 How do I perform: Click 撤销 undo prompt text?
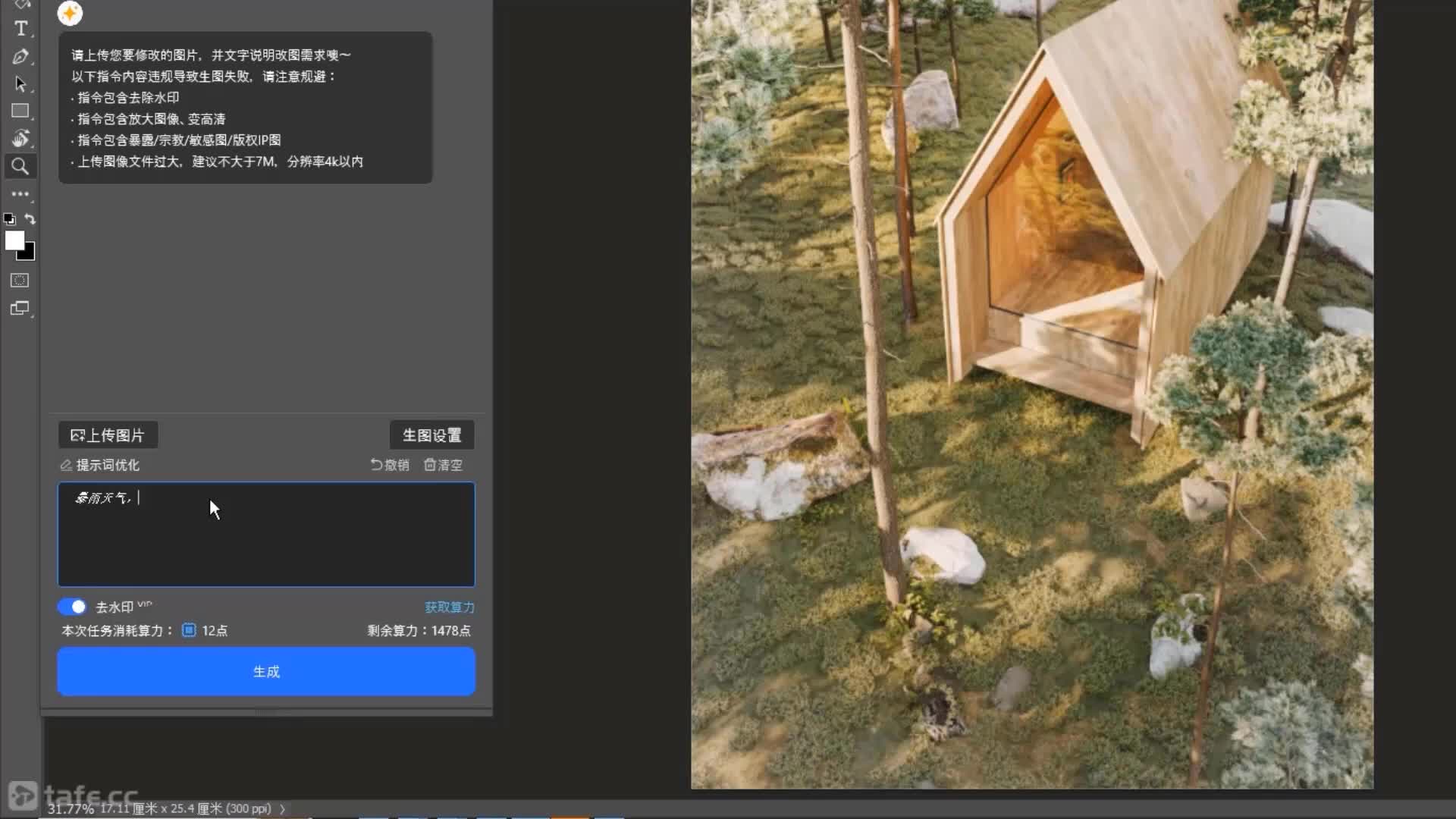click(x=390, y=465)
